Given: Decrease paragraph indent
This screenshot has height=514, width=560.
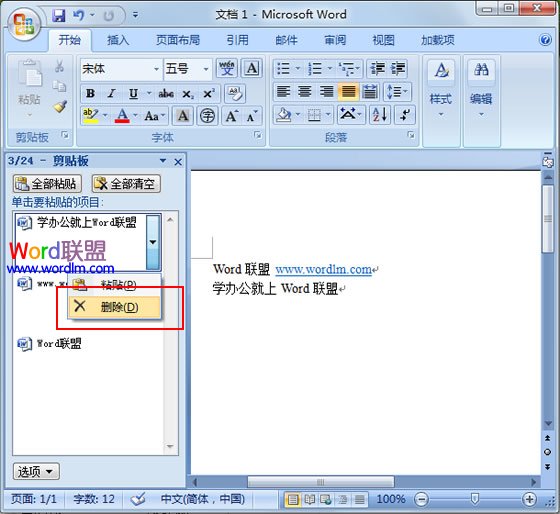Looking at the screenshot, I should [x=377, y=68].
